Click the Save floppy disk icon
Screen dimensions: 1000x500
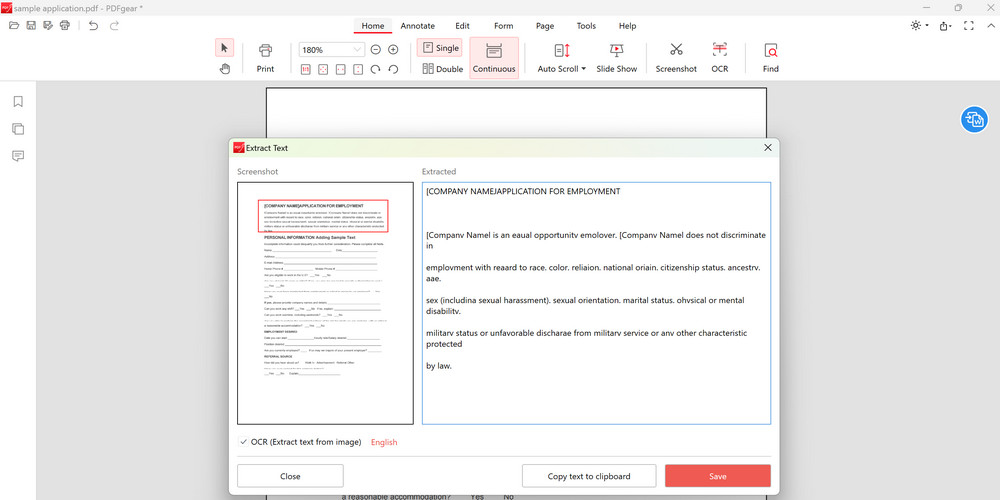(x=31, y=26)
